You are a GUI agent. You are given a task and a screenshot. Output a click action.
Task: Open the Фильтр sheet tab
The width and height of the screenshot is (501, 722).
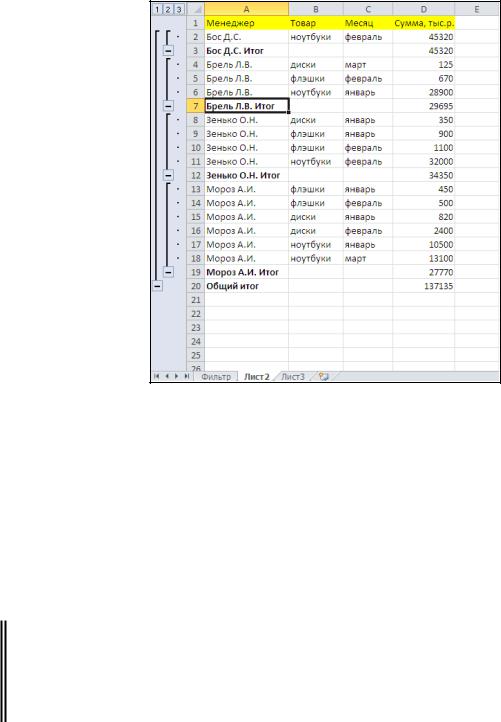pos(216,377)
